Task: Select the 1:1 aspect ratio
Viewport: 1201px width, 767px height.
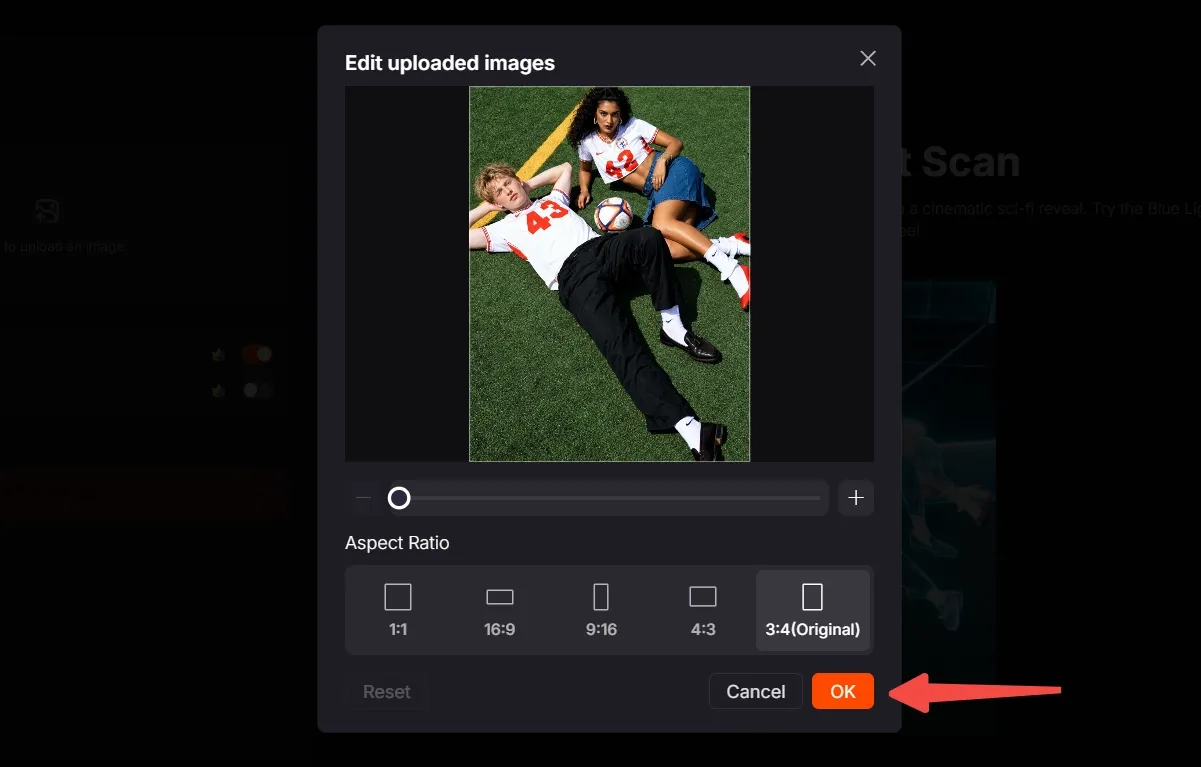Action: [398, 610]
